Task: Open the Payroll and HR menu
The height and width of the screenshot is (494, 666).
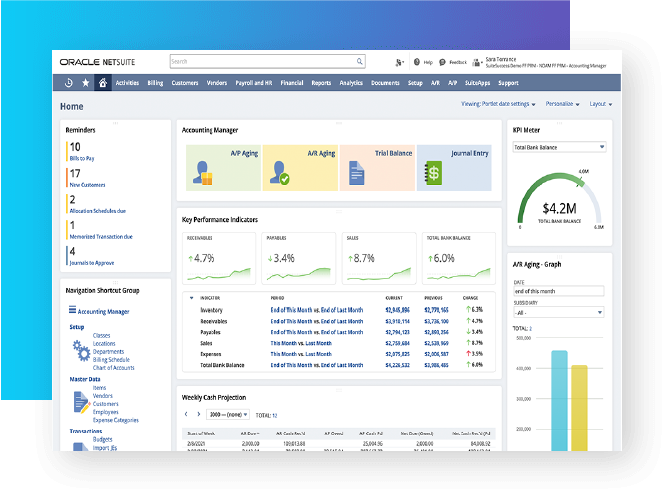Action: 251,83
